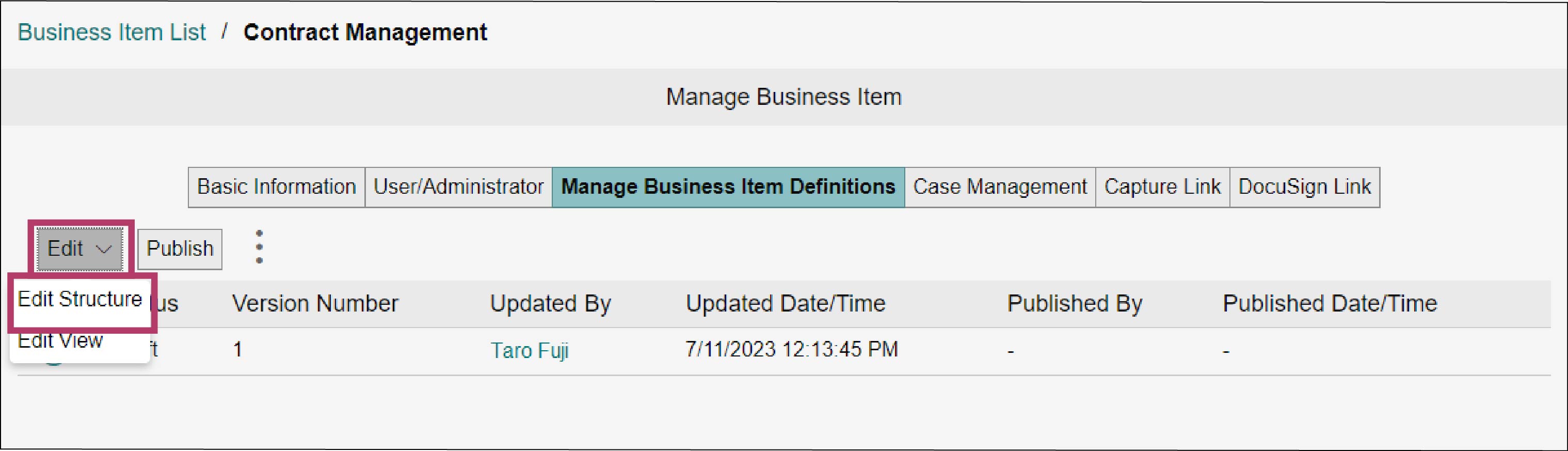Click the Published By column header
The height and width of the screenshot is (451, 1568).
pyautogui.click(x=1075, y=304)
